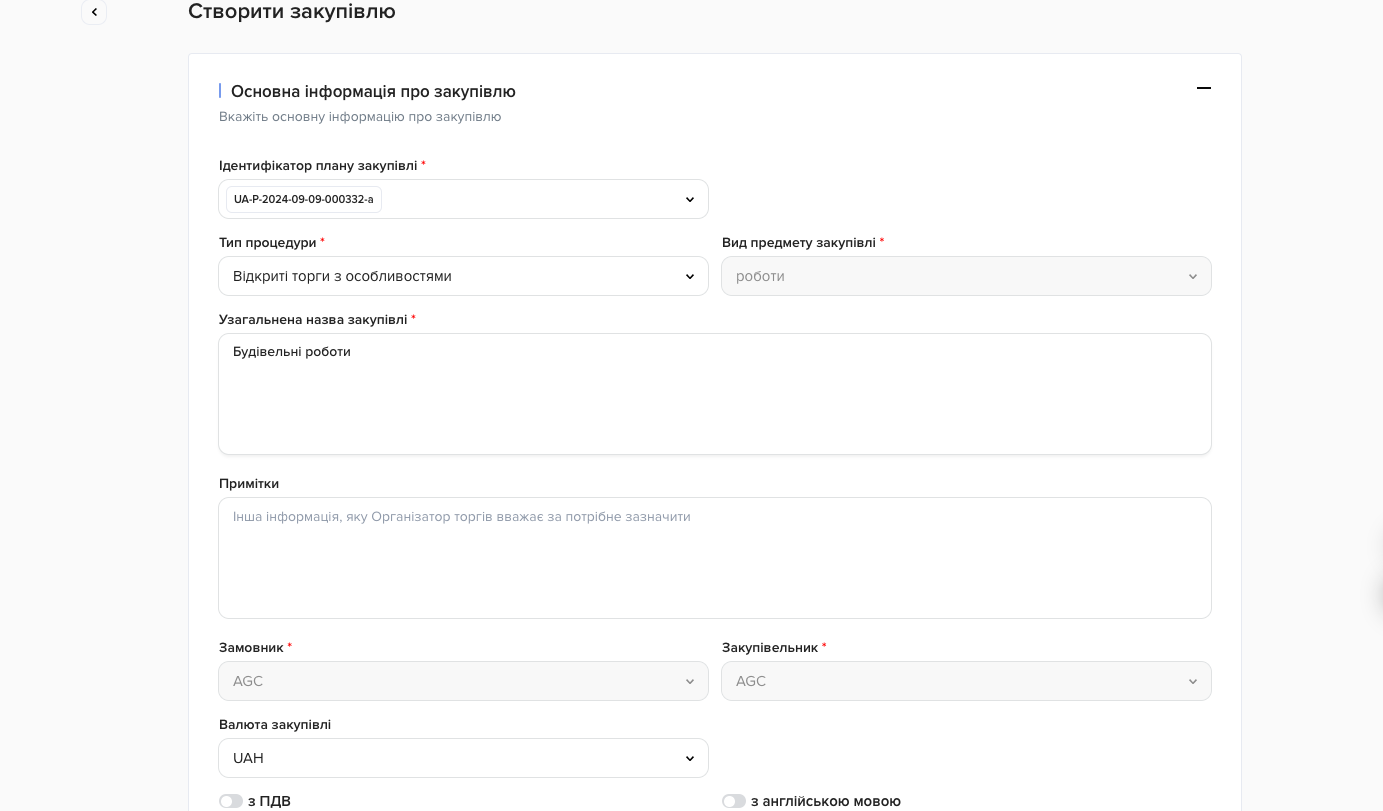Click the Тип процедури field label
Screen dimensions: 1383x811
coord(268,242)
